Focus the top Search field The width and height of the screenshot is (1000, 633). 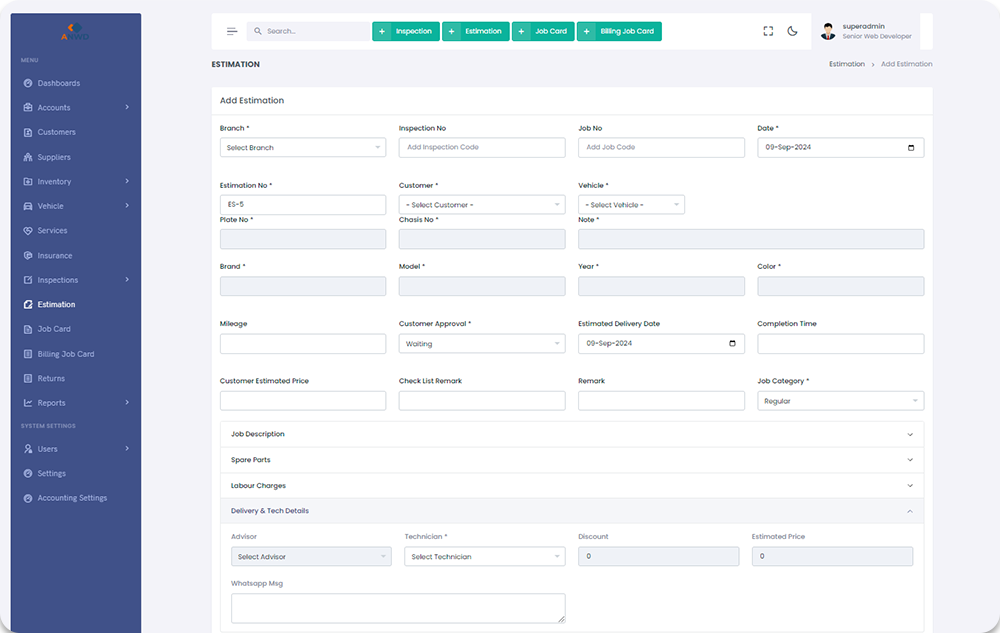coord(309,31)
